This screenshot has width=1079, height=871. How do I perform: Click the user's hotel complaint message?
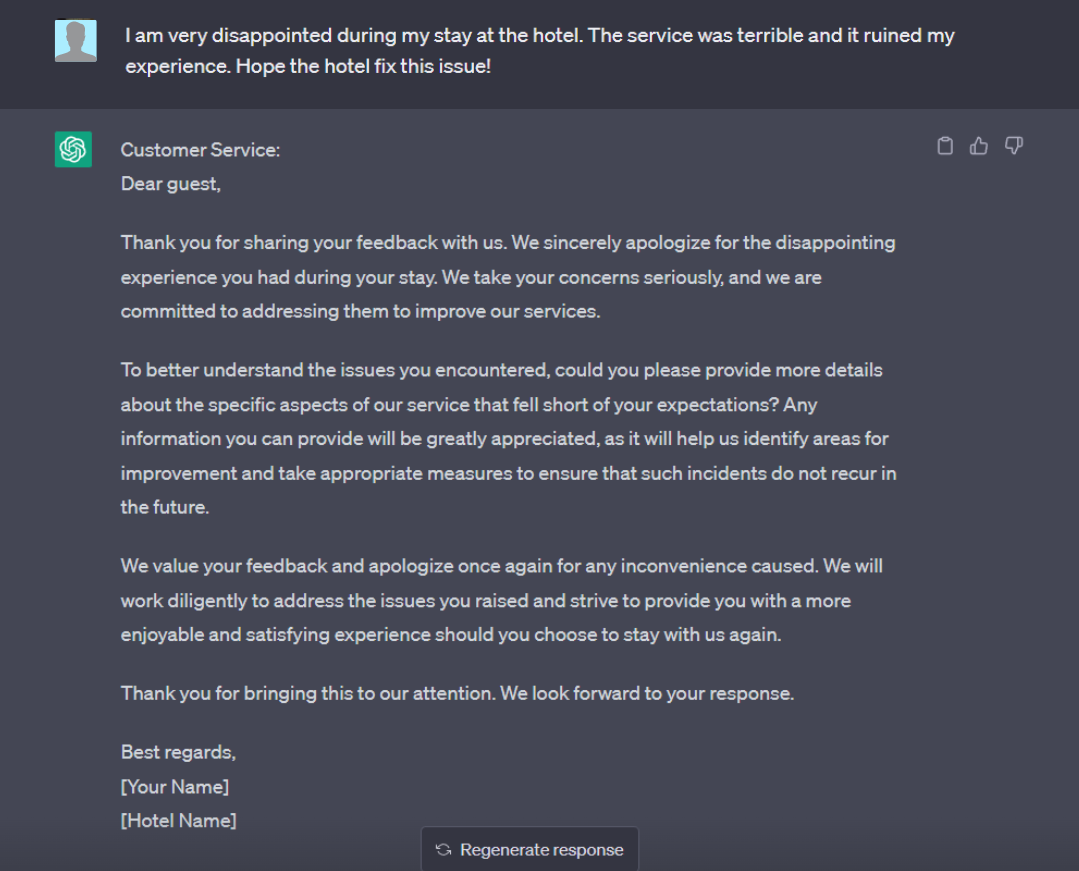click(539, 53)
